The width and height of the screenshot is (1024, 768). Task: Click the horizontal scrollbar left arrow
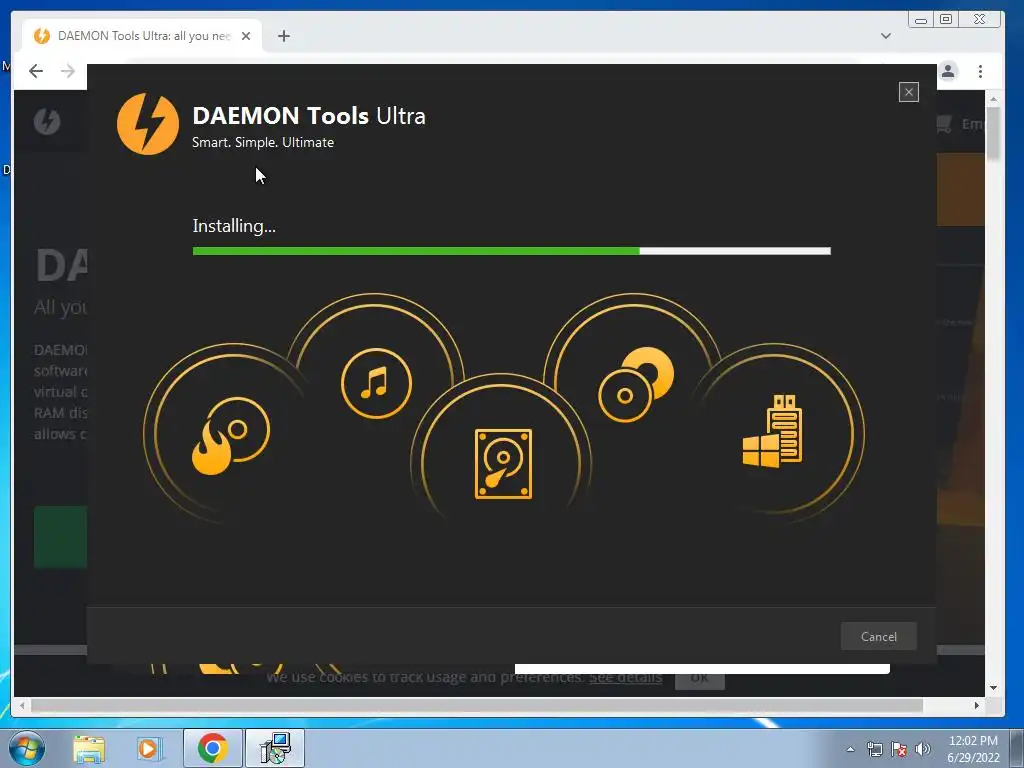22,705
